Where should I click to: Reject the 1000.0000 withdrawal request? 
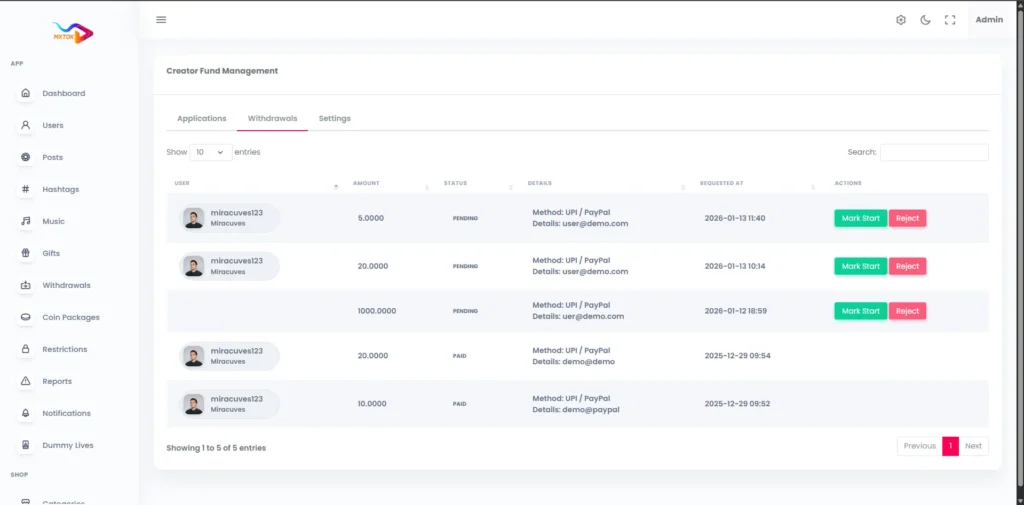point(907,311)
